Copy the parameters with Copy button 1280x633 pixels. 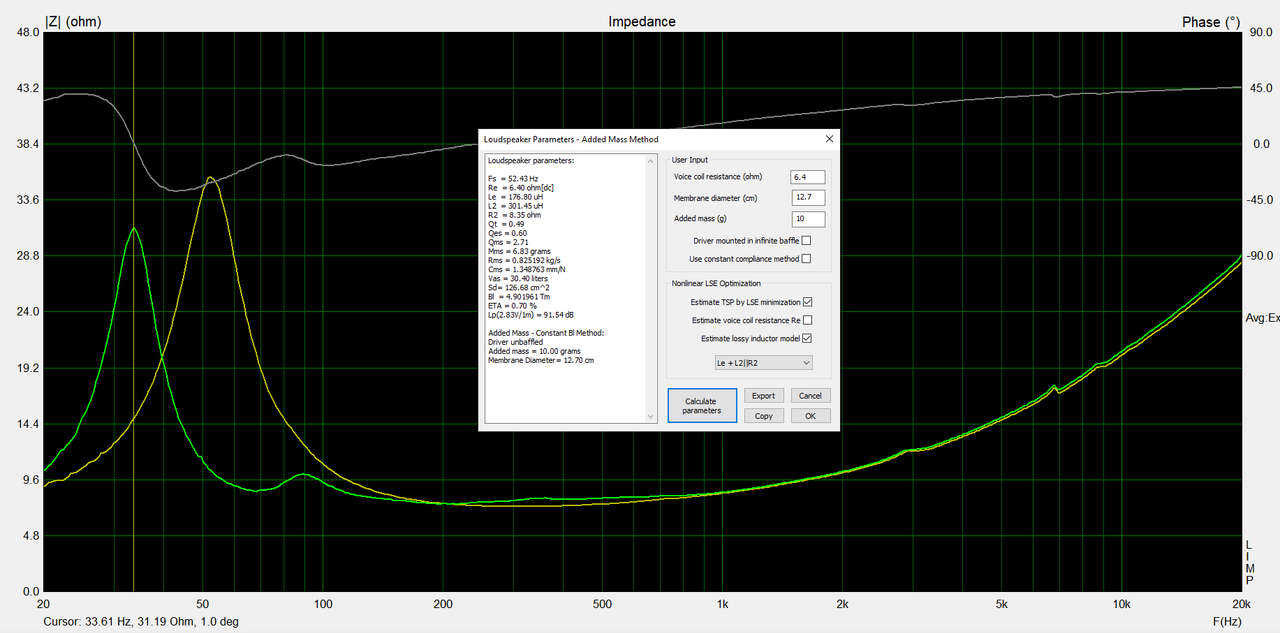click(763, 416)
